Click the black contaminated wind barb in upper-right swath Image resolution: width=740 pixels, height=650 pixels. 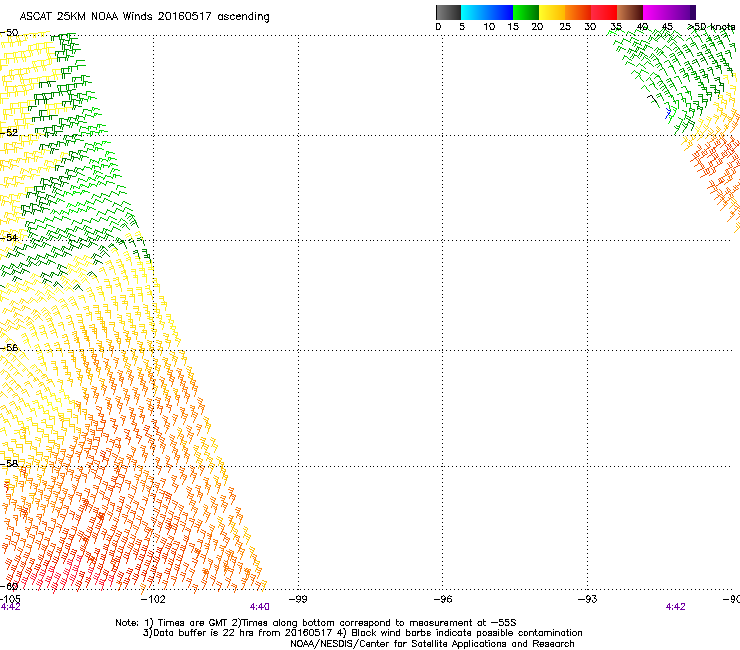654,100
